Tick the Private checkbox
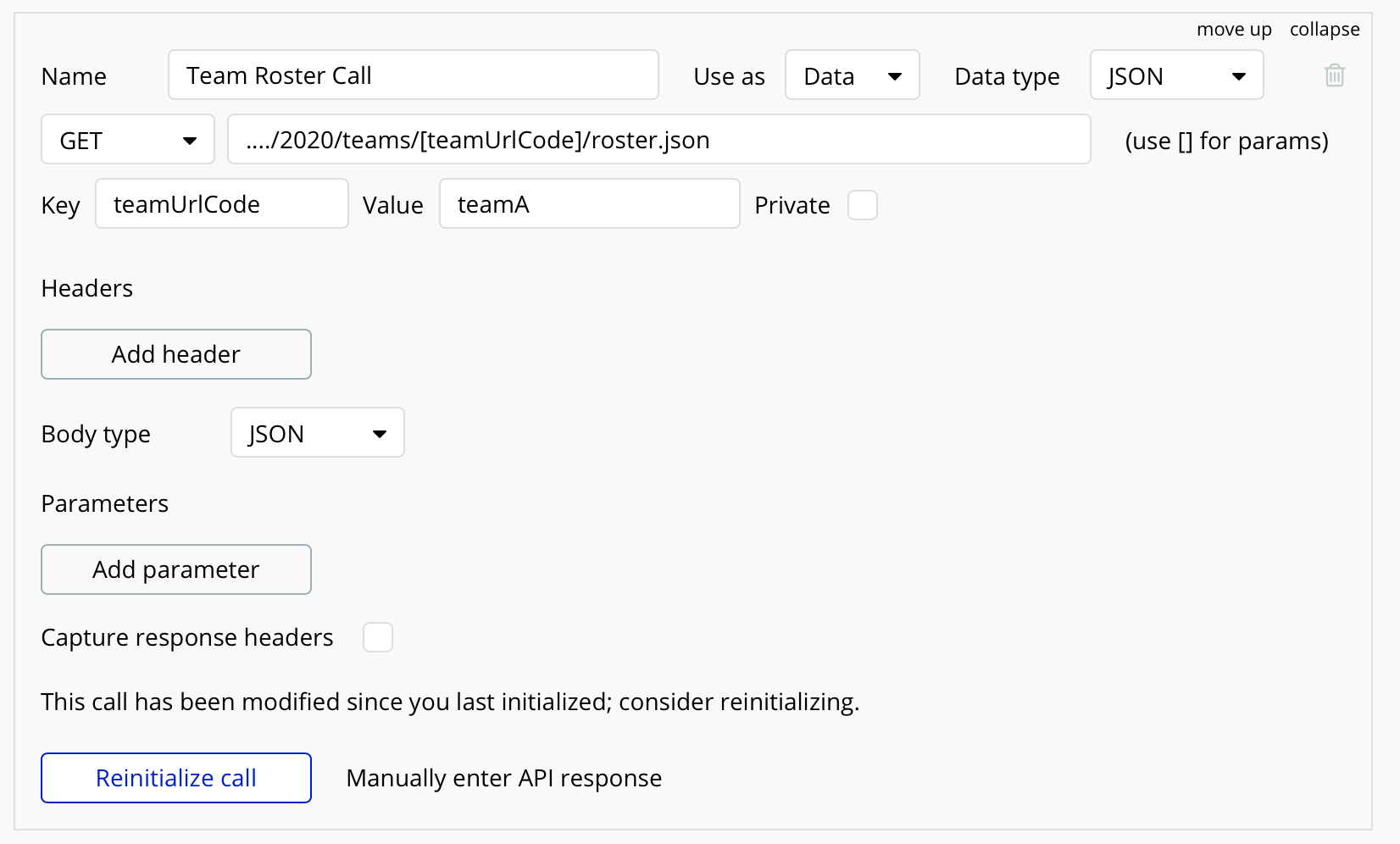This screenshot has width=1400, height=844. [x=862, y=205]
